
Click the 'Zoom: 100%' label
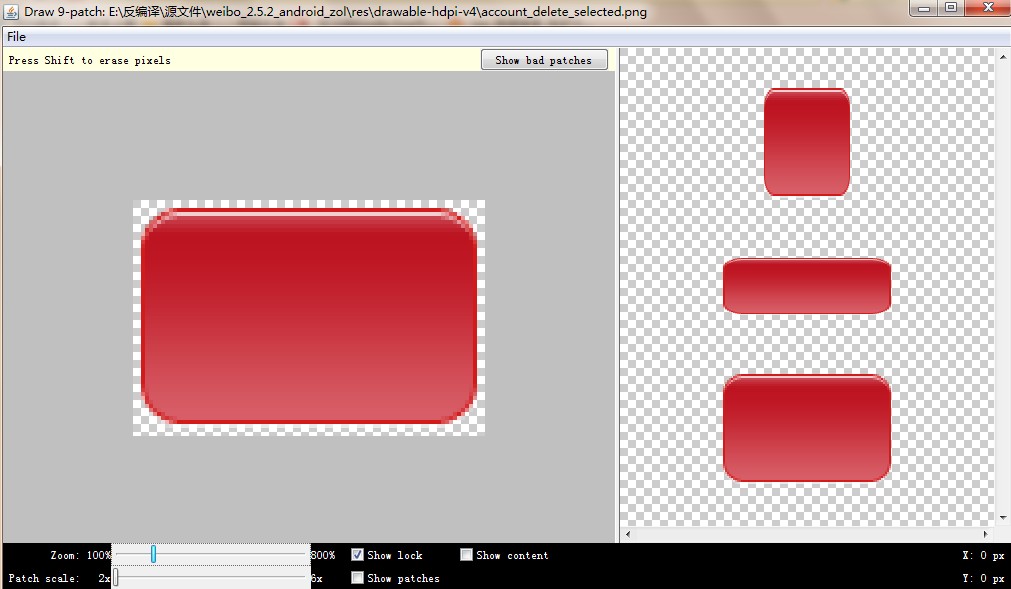click(x=81, y=555)
